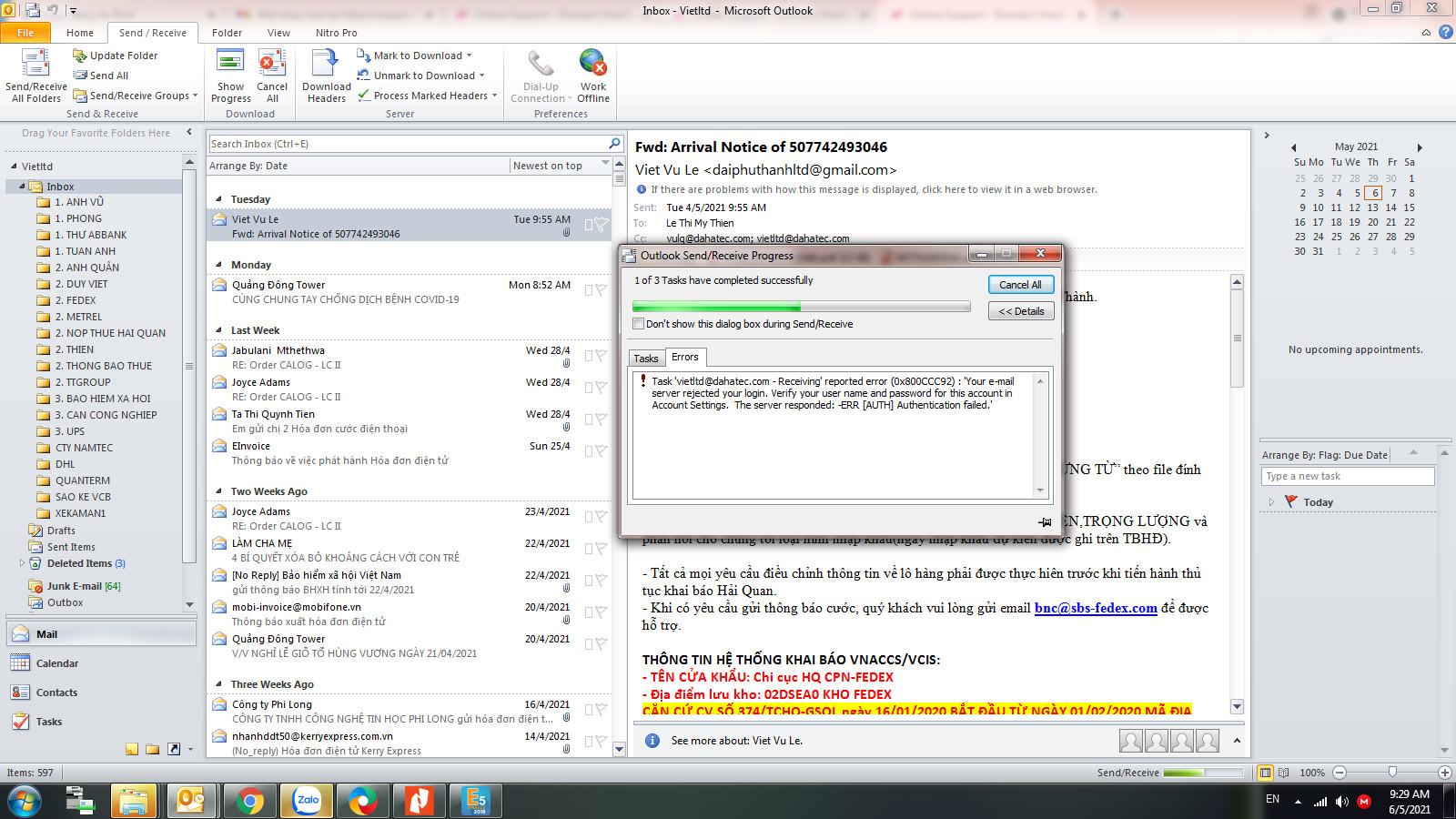
Task: Expand the Deleted Items folder
Action: pos(23,563)
